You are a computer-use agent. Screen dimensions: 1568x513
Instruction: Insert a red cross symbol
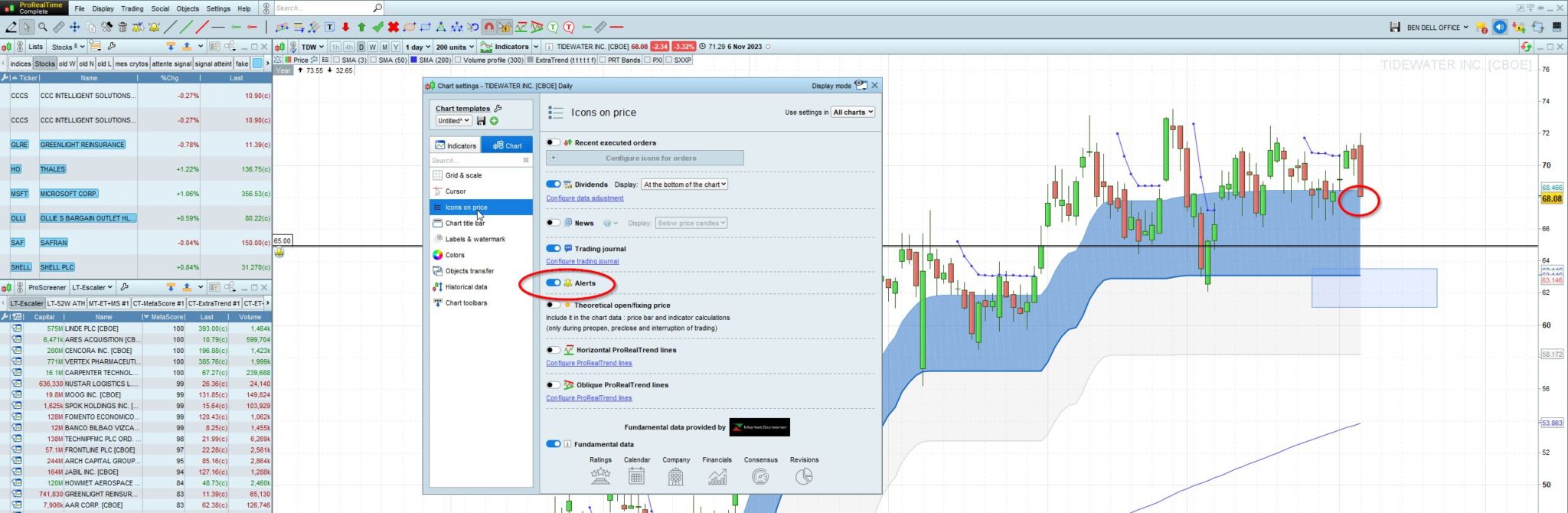pos(393,27)
